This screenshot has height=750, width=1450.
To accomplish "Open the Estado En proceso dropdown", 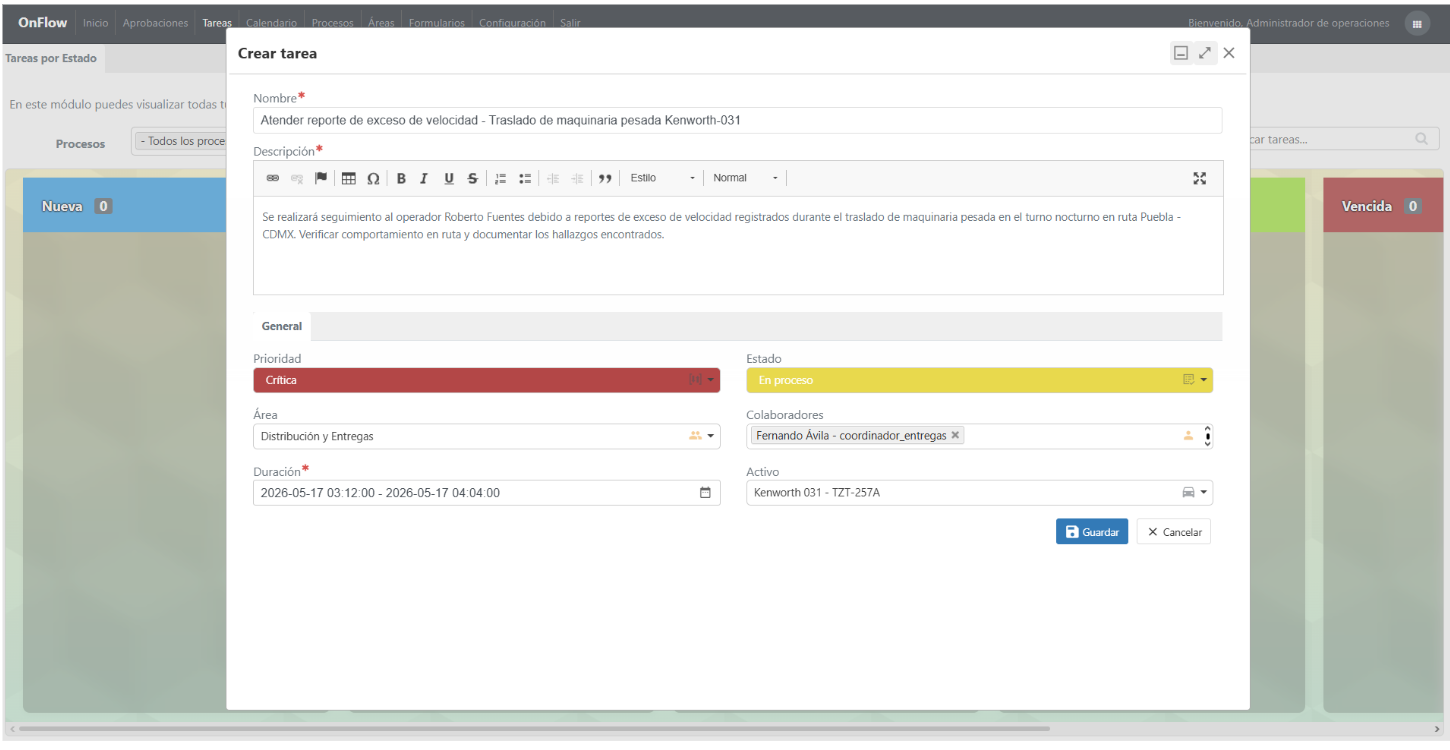I will tap(980, 380).
